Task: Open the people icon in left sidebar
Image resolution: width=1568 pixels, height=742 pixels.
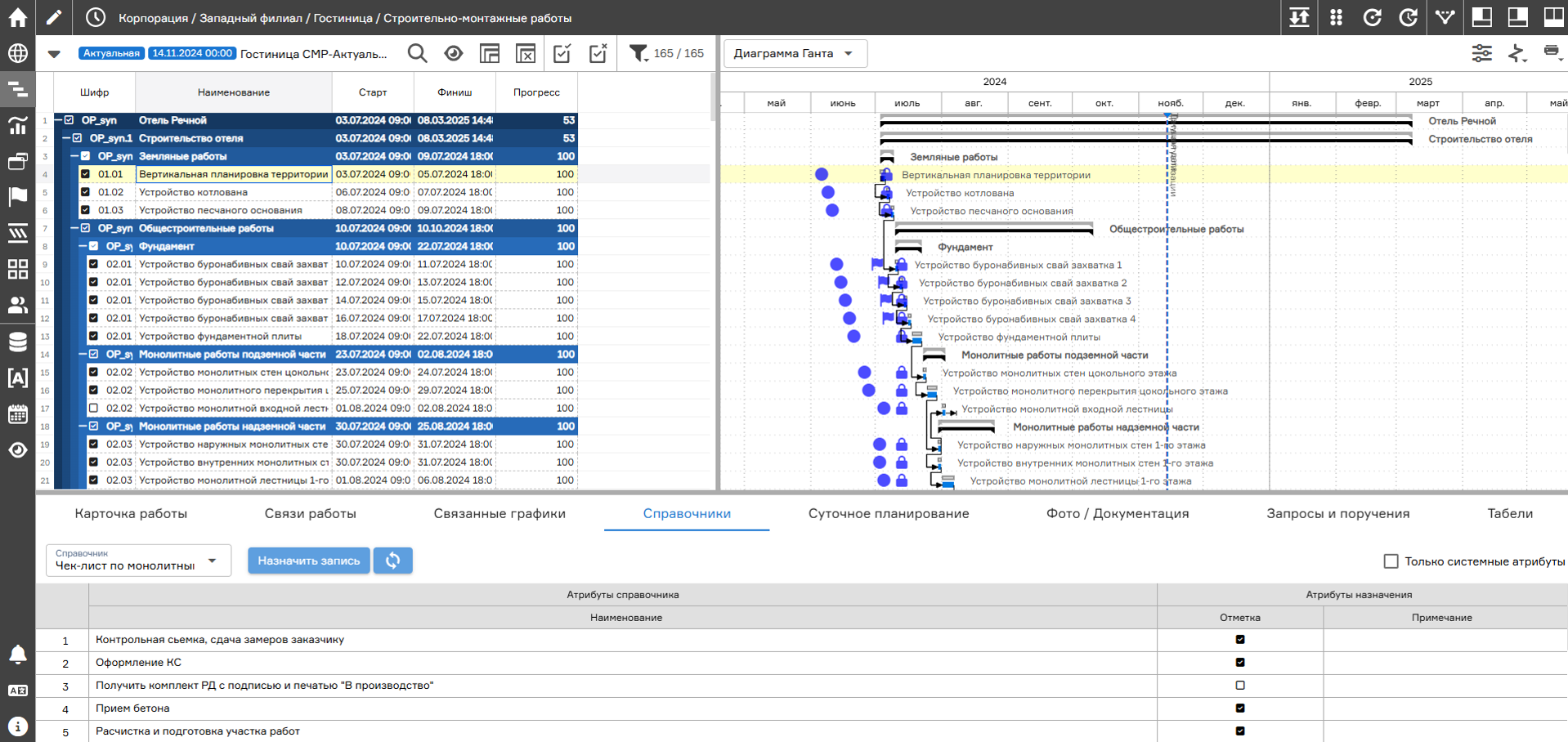Action: click(x=17, y=305)
